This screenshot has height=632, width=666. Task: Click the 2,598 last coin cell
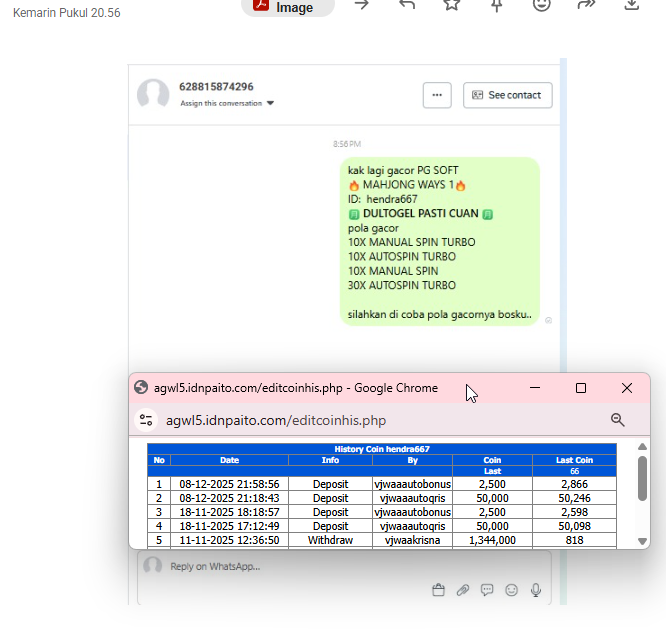[x=574, y=512]
